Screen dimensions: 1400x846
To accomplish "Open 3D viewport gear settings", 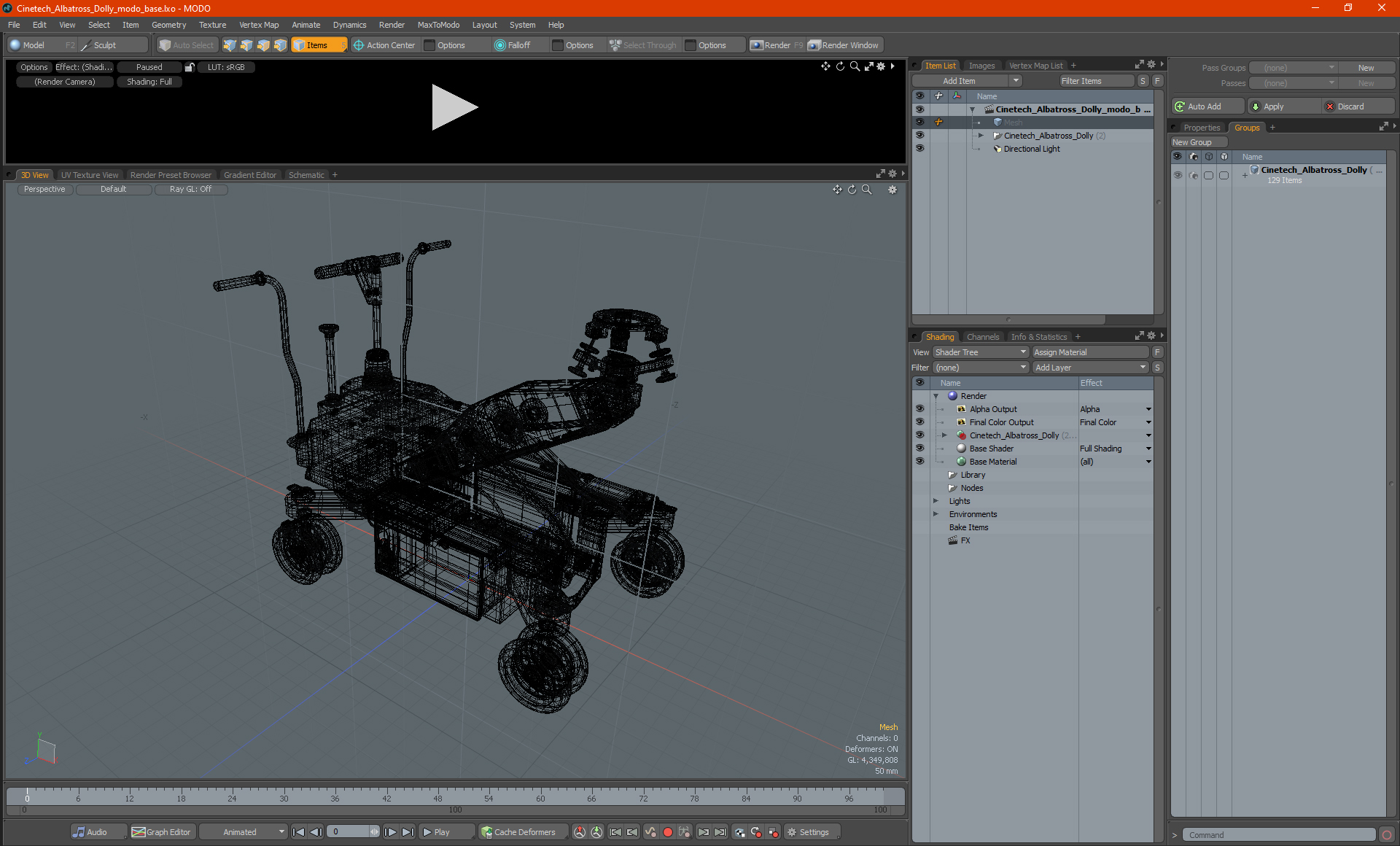I will (x=892, y=190).
